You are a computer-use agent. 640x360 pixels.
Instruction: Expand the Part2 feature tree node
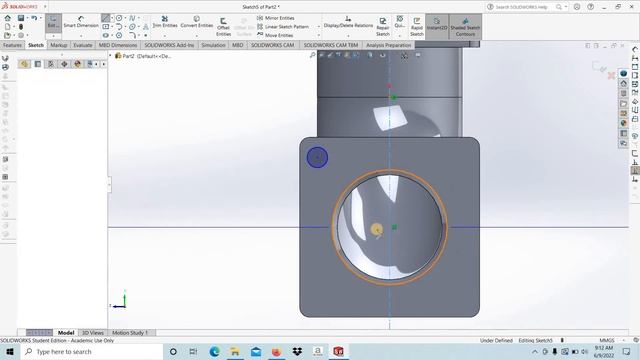tap(110, 55)
